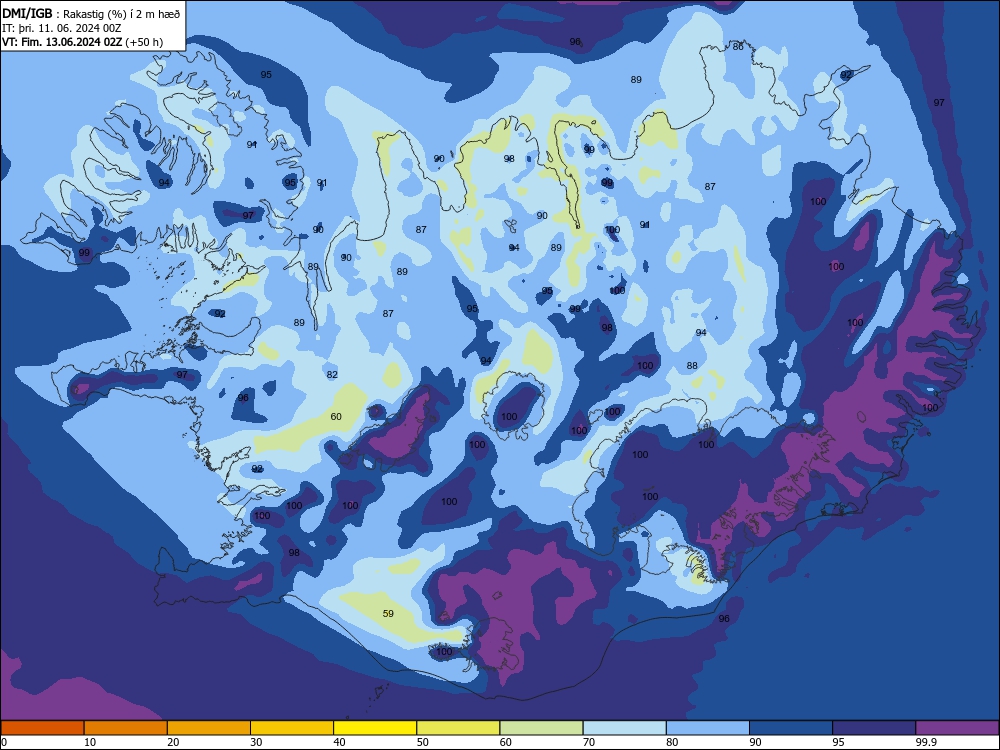Screen dimensions: 1000x750
Task: Click the '70' legend scale label
Action: pos(589,742)
